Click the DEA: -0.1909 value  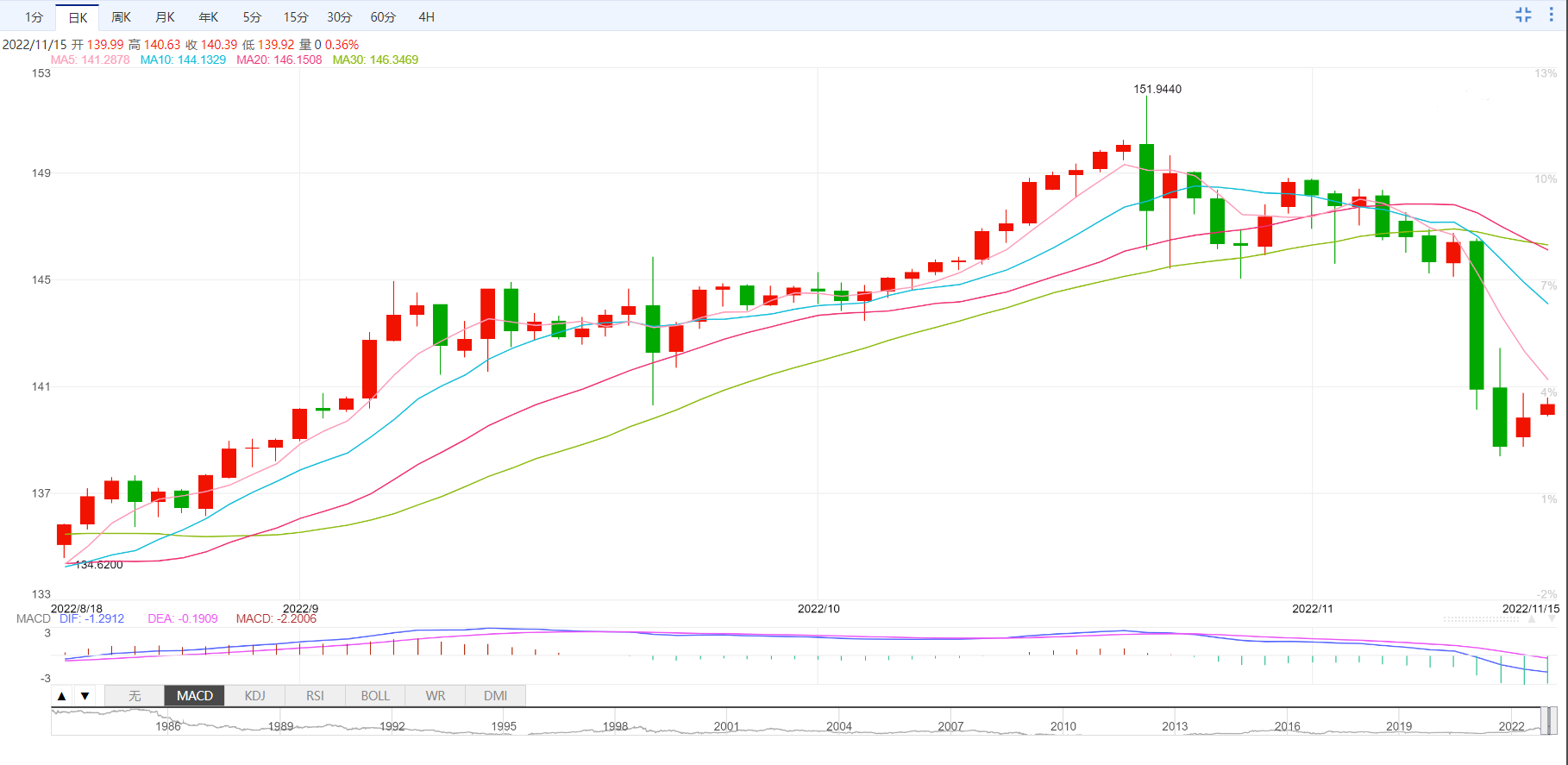(x=183, y=618)
